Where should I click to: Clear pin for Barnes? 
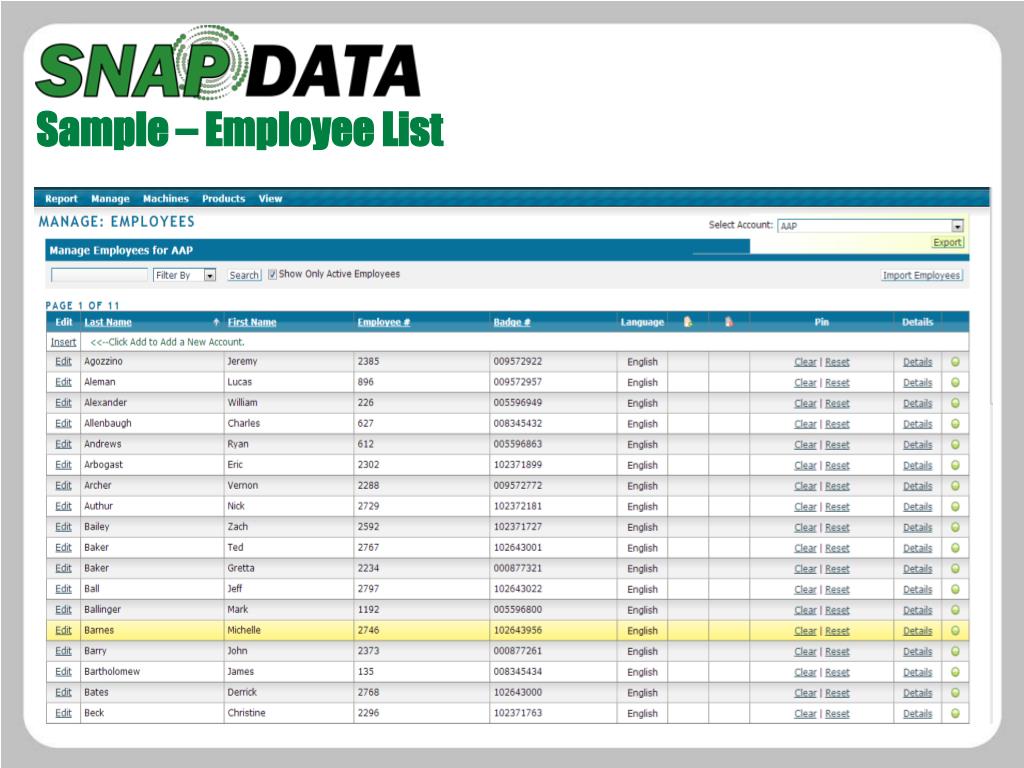[805, 631]
